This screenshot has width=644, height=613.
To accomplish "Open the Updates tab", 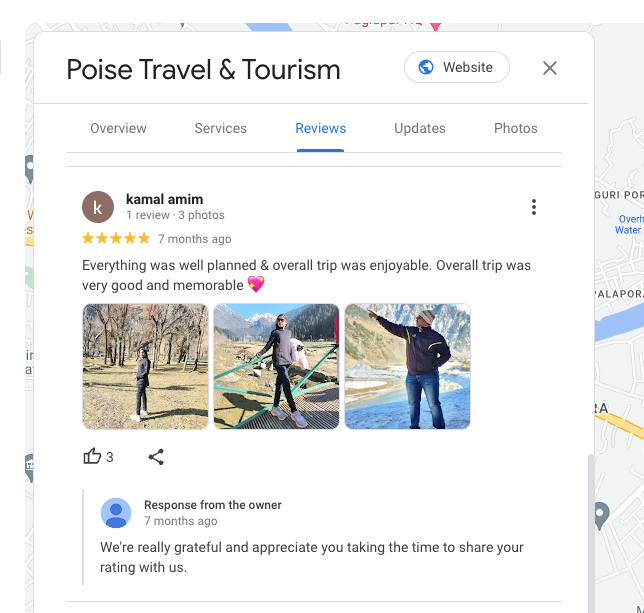I will pos(420,129).
